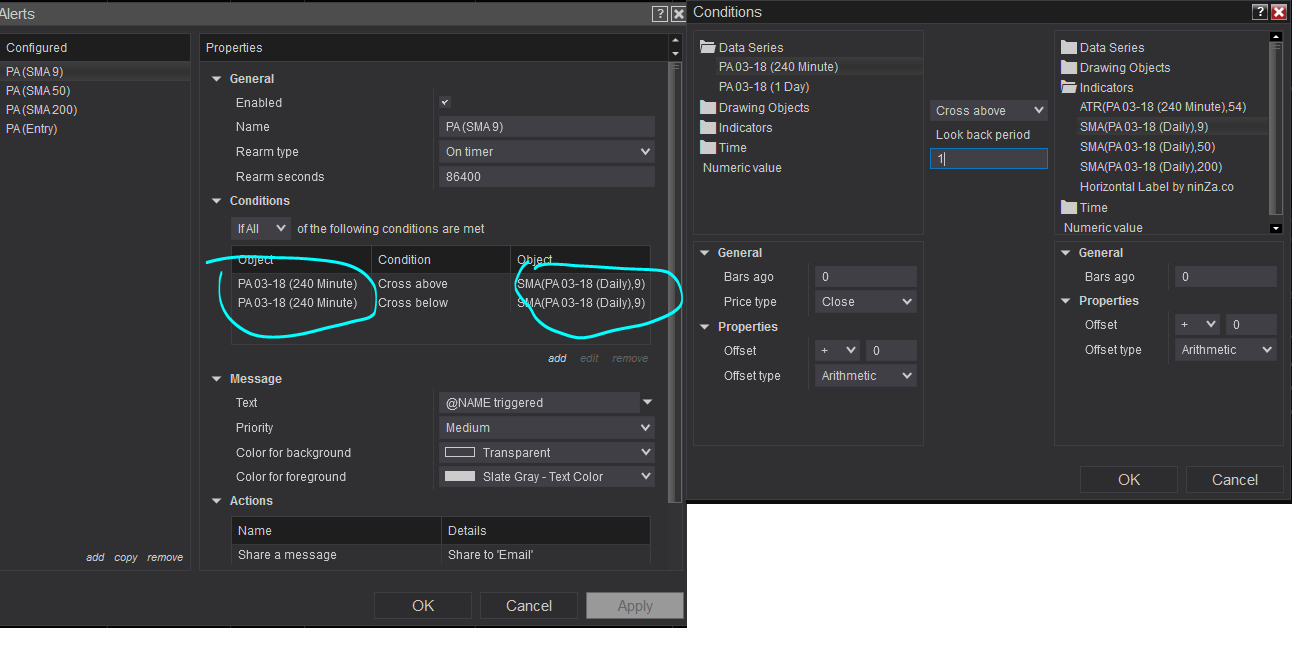Select Numeric value in left tree
Image resolution: width=1292 pixels, height=647 pixels.
pos(742,168)
